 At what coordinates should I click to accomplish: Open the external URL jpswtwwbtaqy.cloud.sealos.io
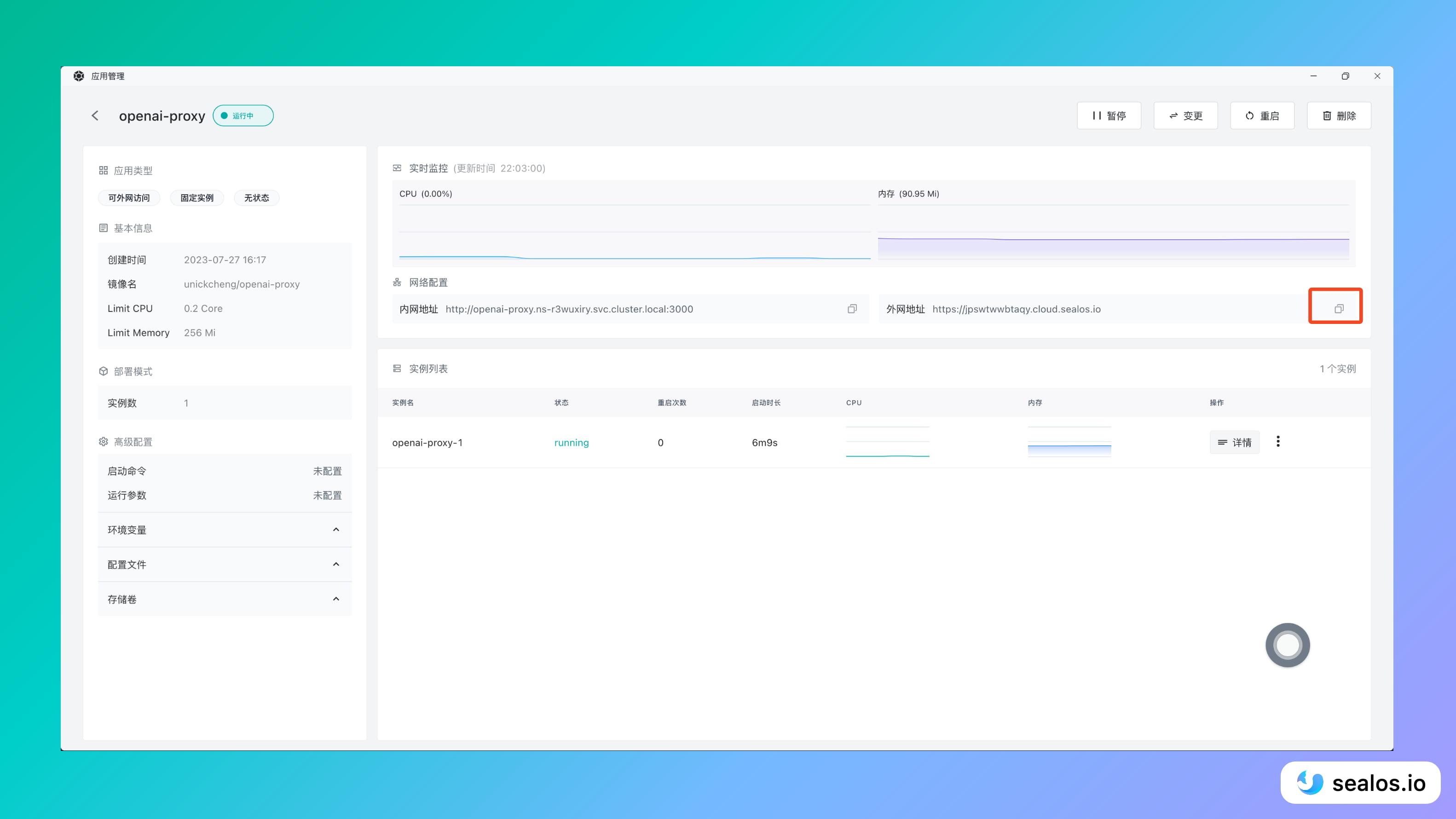point(1016,309)
